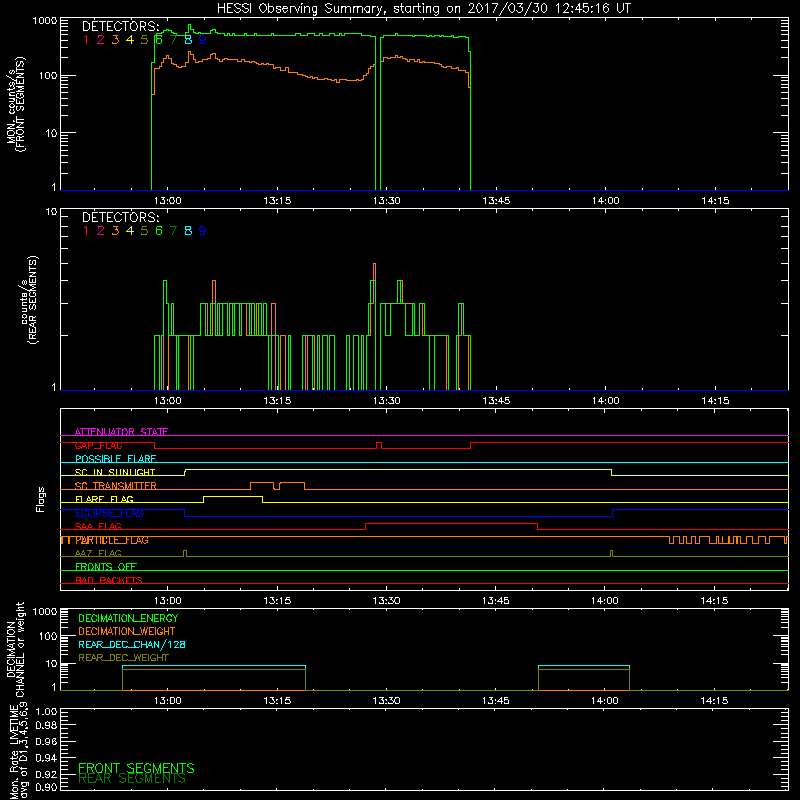Click the 0.98 tick on livetime y-axis
Image resolution: width=800 pixels, height=800 pixels.
(46, 725)
